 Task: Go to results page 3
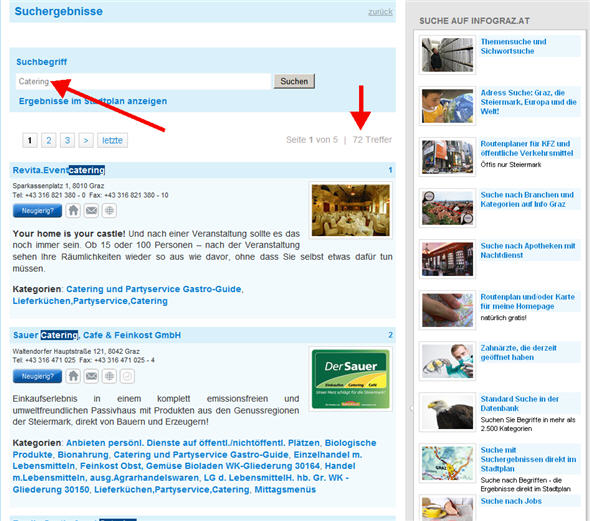[67, 140]
